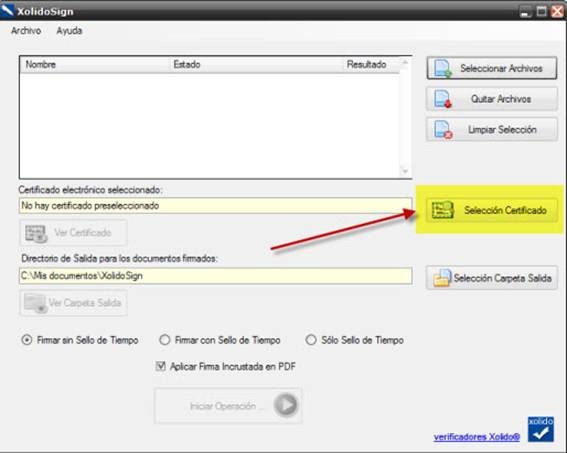
Task: Click the Iniciar Operación play arrow
Action: (x=286, y=405)
